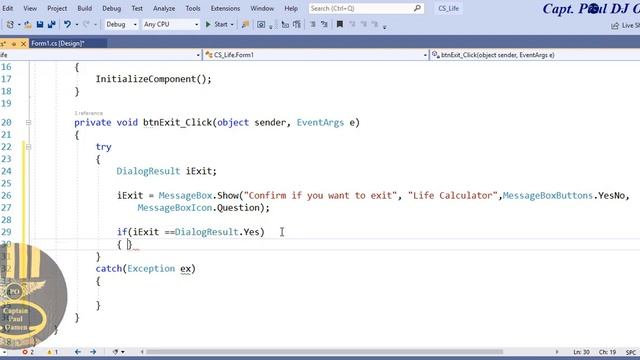
Task: Click the search magnifier icon
Action: 417,8
